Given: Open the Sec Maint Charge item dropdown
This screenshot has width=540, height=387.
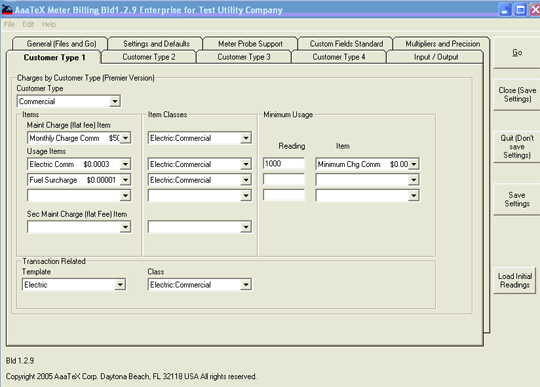Looking at the screenshot, I should coord(125,227).
